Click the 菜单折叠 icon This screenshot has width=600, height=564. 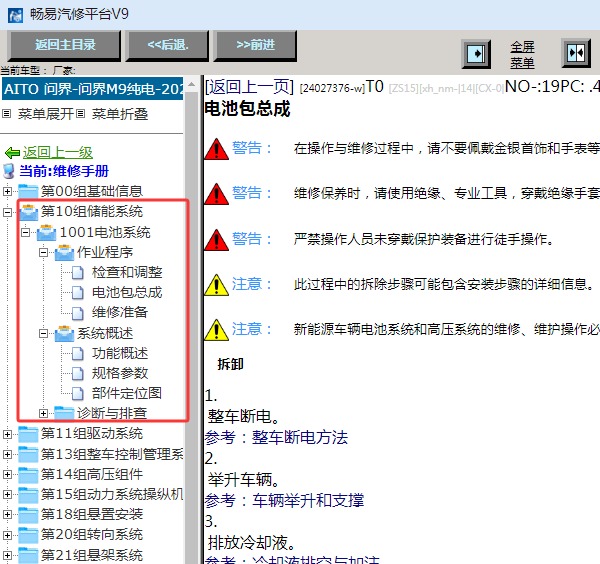80,114
